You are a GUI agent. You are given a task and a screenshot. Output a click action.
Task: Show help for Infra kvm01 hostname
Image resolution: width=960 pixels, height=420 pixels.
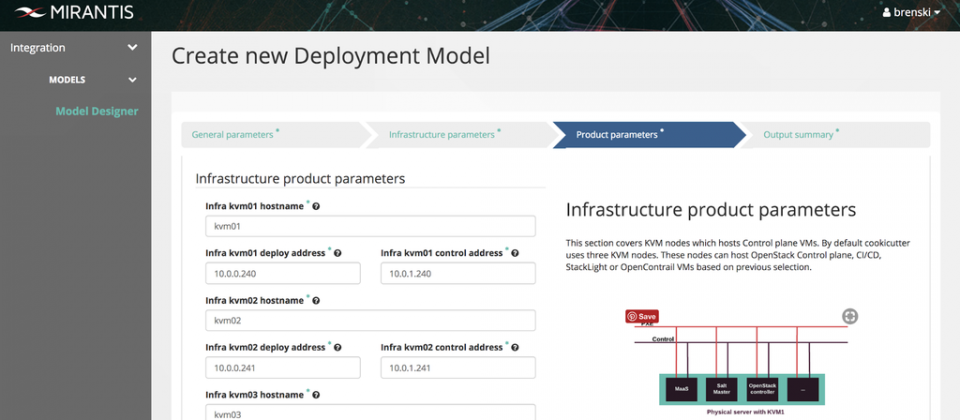[316, 206]
